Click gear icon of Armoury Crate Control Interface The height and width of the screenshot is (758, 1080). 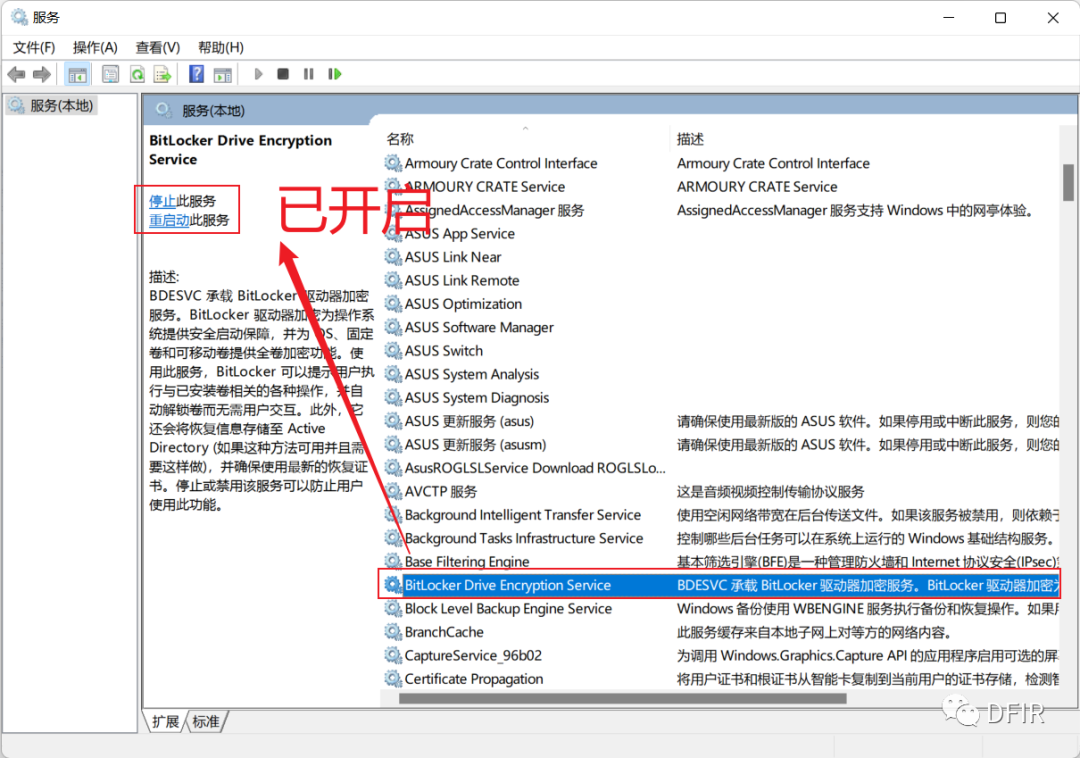tap(393, 163)
